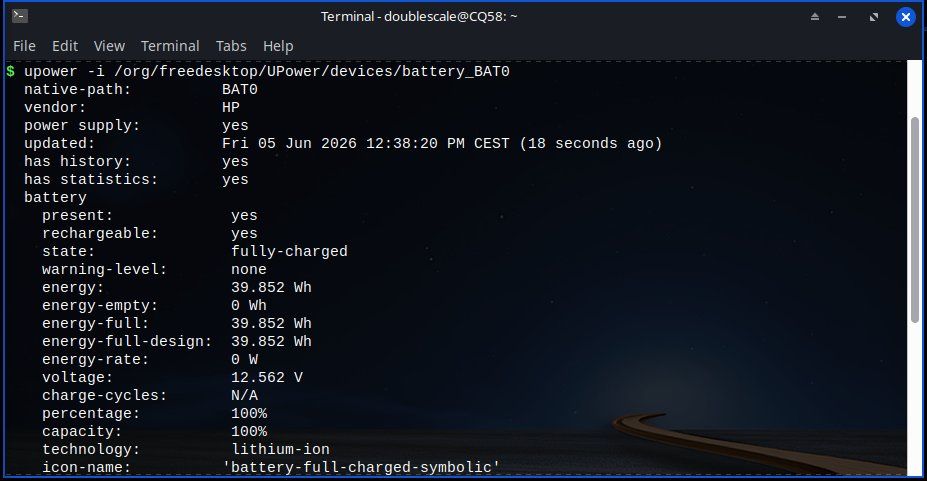
Task: Open the View menu
Action: point(109,46)
